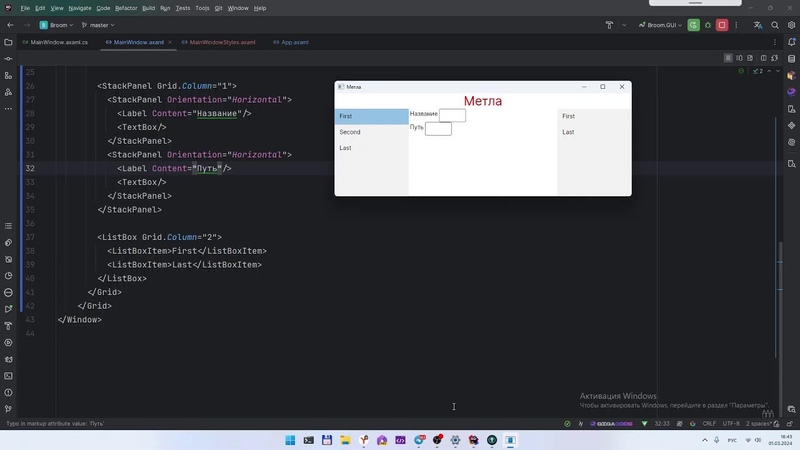Show more tool windows via the ellipsis
This screenshot has height=450, width=800.
pyautogui.click(x=8, y=109)
